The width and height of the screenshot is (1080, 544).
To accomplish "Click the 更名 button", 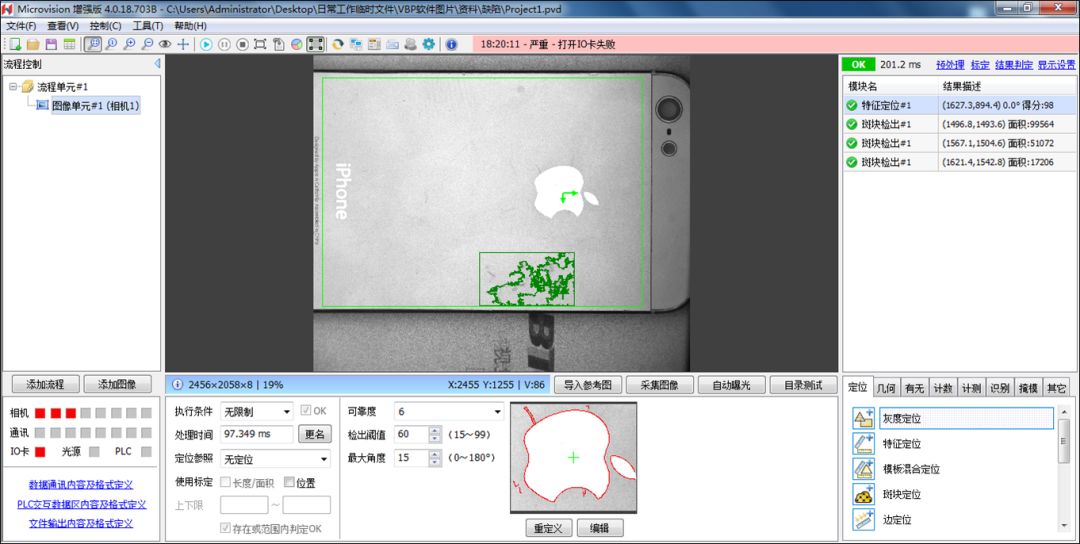I will (315, 435).
